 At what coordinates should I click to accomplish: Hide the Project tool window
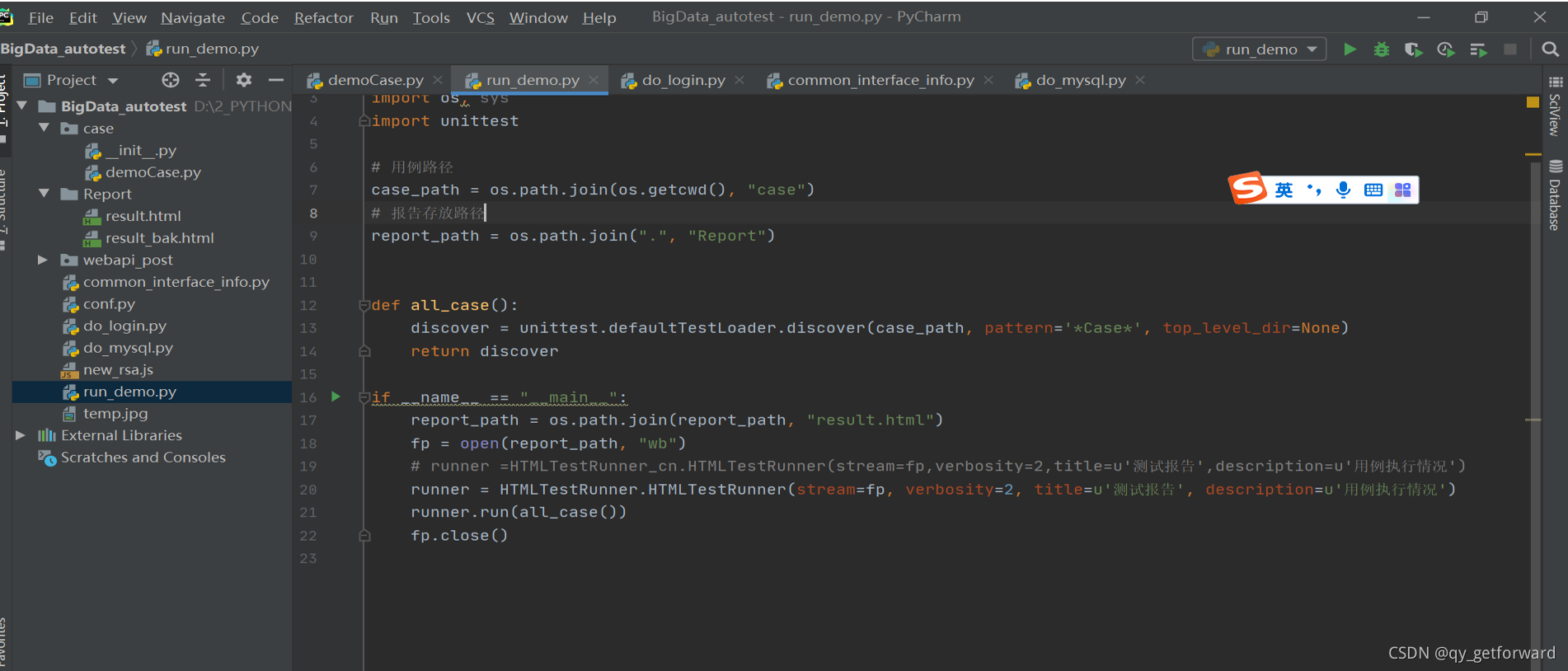(276, 80)
